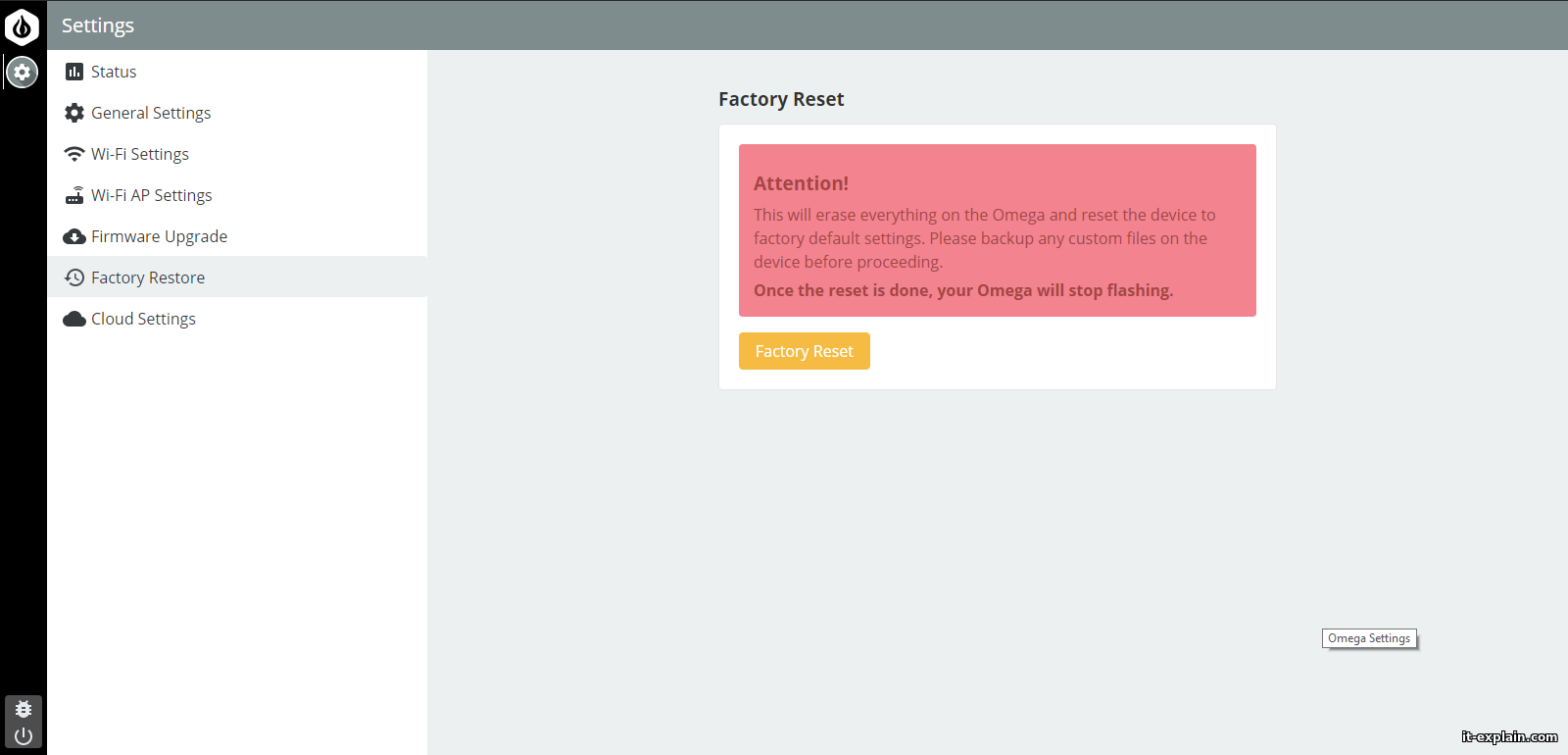Click the router icon beside Wi-Fi AP Settings

point(74,195)
